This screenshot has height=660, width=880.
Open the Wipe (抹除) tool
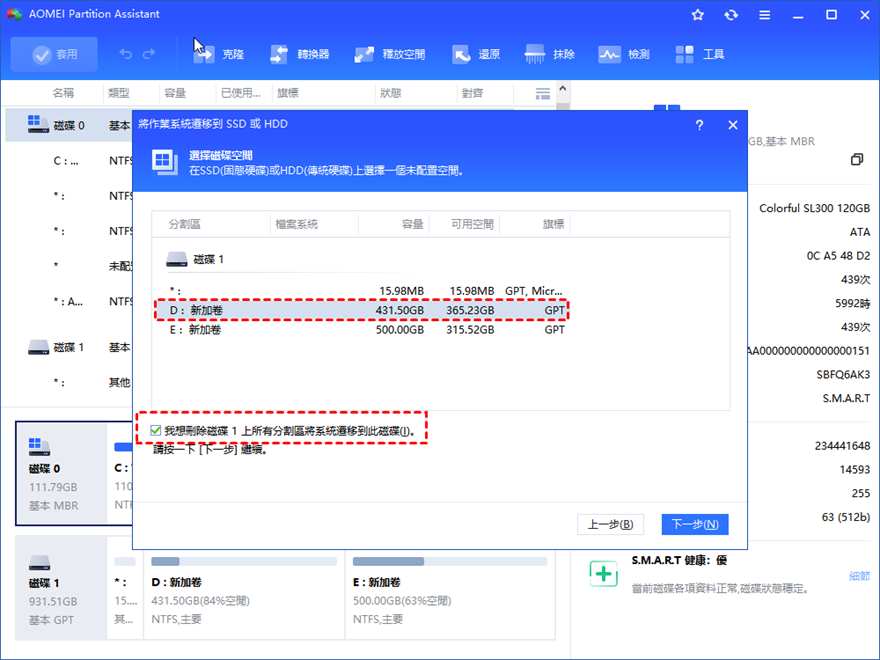tap(550, 54)
